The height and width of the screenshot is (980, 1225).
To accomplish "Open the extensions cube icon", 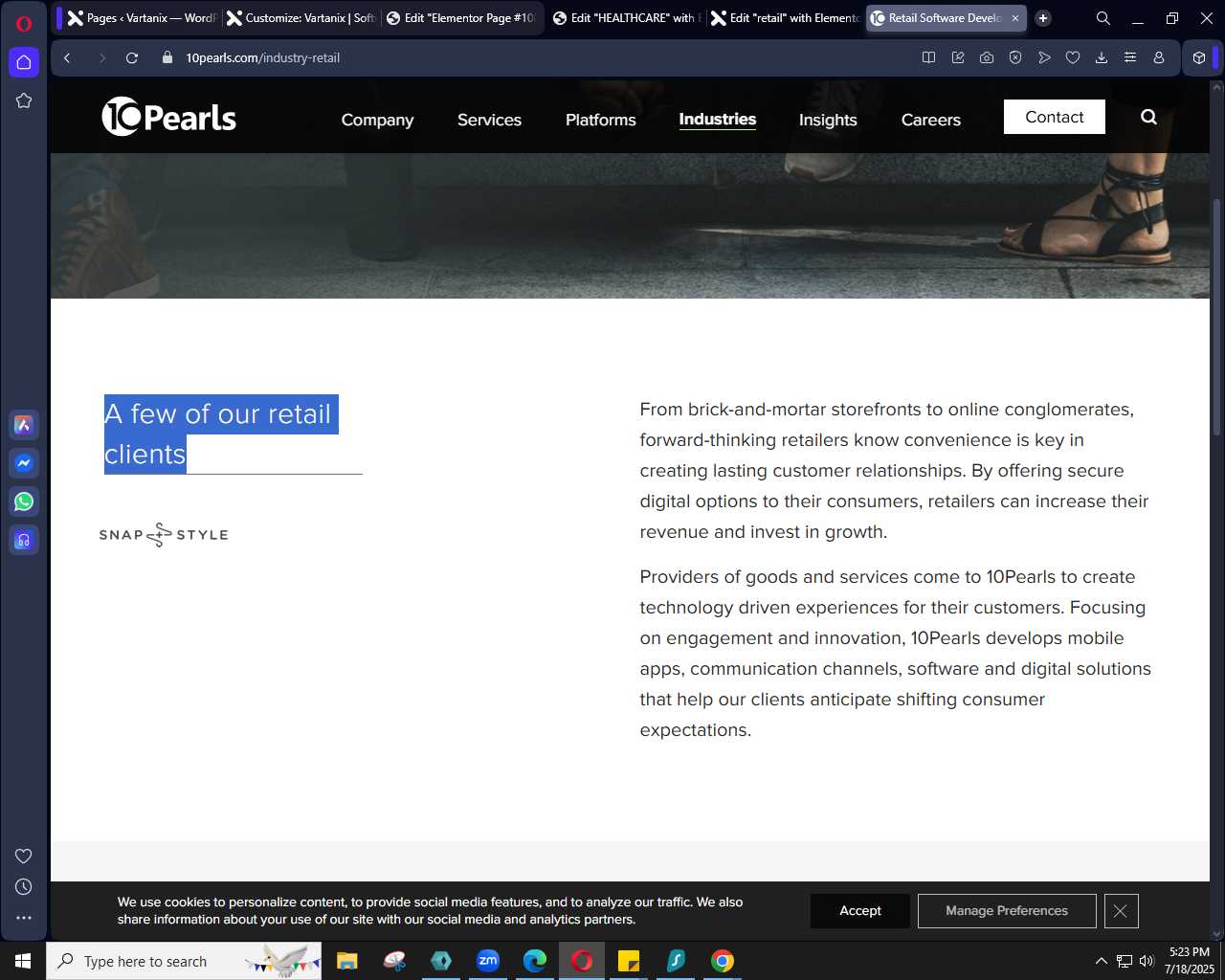I will click(1199, 57).
